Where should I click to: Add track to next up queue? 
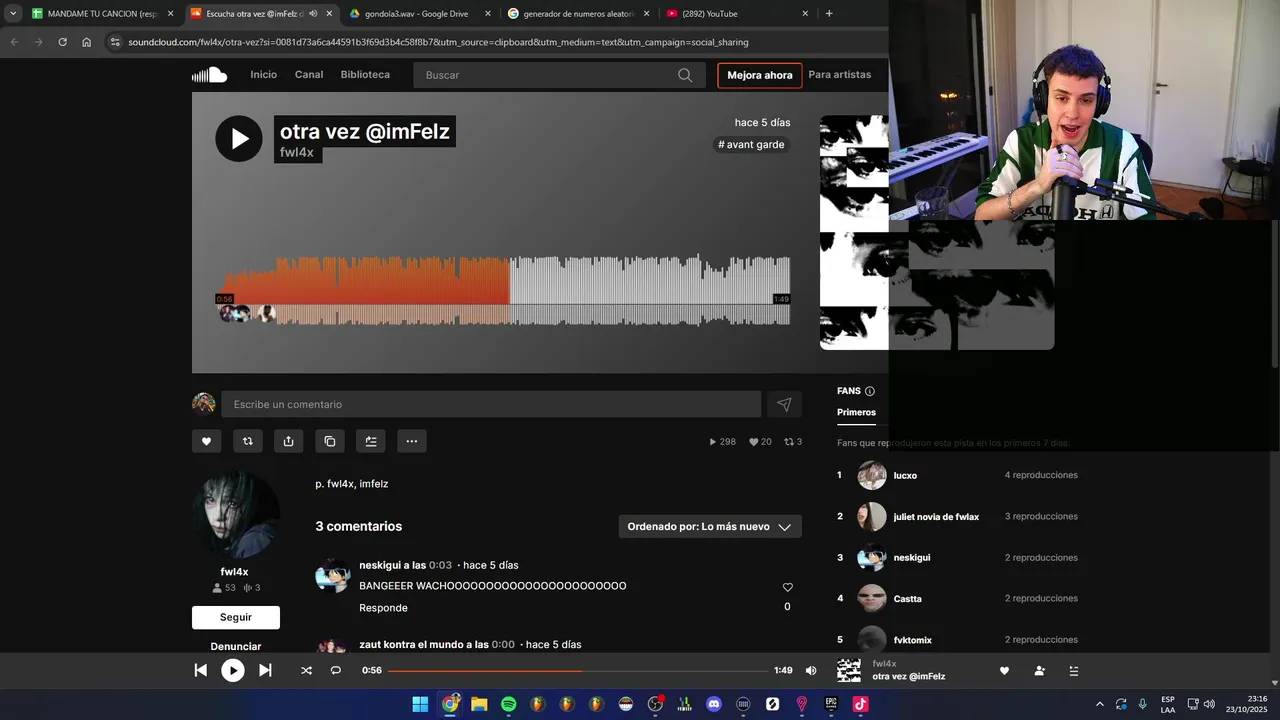coord(370,441)
